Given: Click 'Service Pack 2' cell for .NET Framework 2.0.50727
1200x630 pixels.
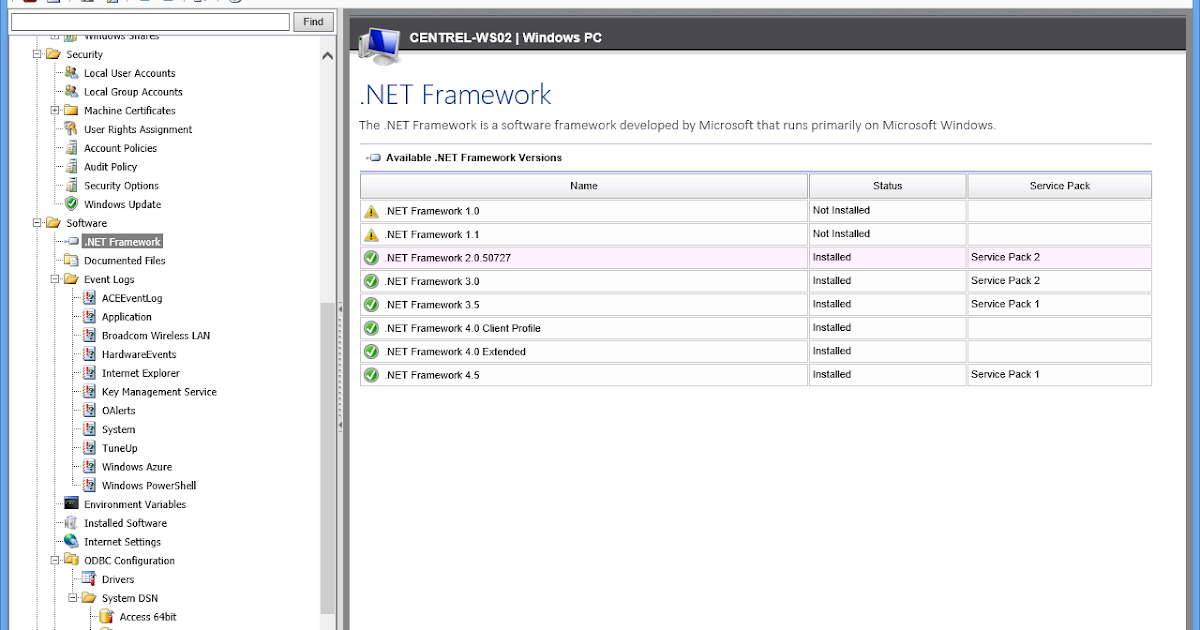Looking at the screenshot, I should [x=1060, y=258].
